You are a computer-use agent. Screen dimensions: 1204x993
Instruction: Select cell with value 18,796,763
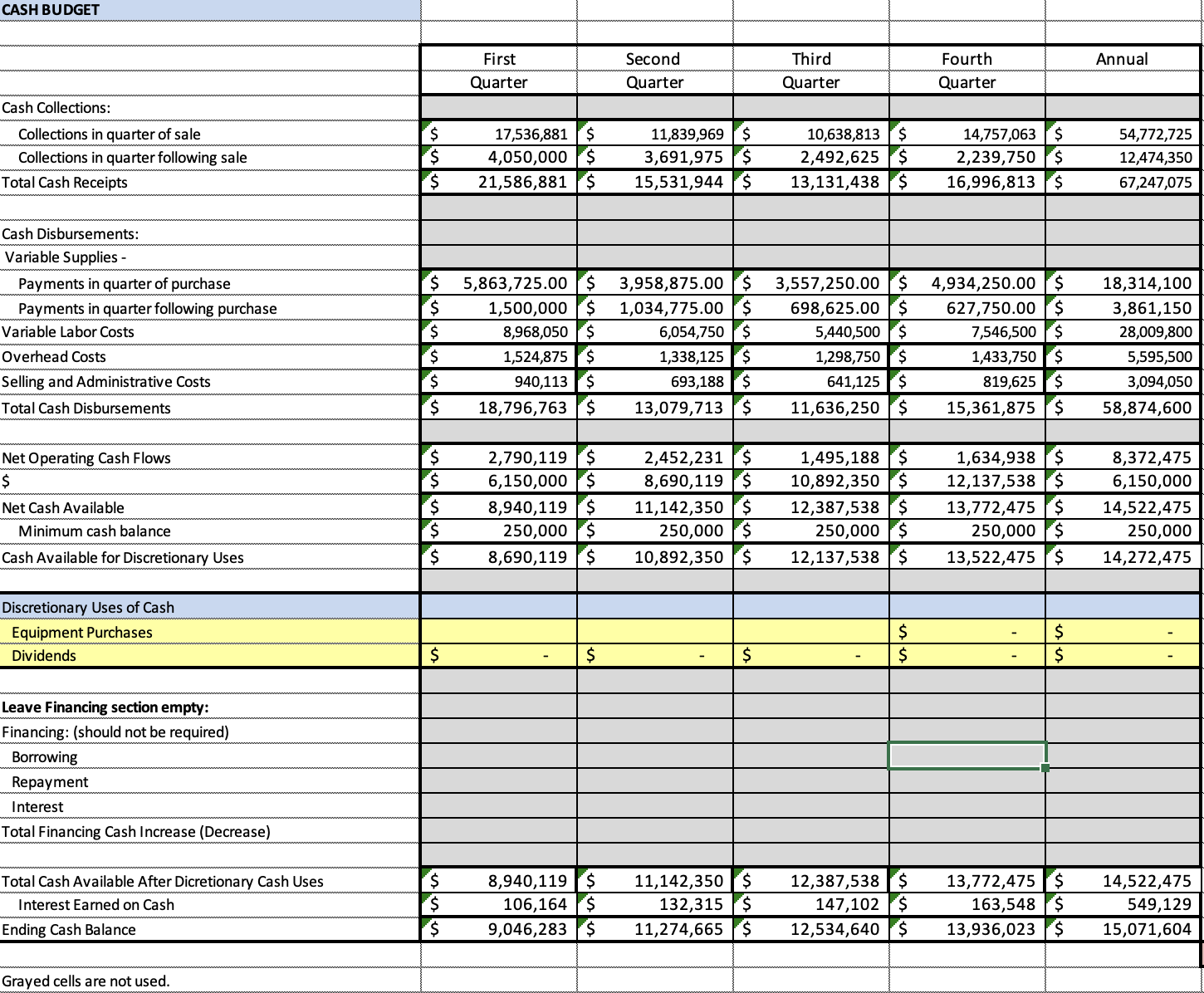(499, 408)
